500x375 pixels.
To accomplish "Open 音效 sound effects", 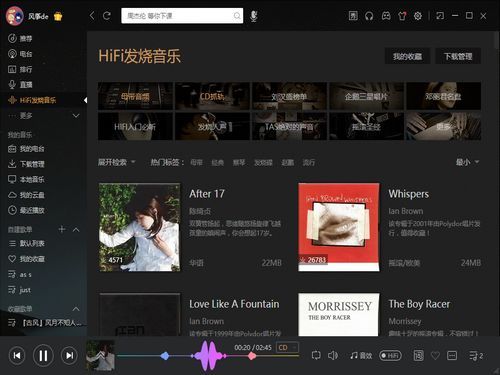I will click(361, 356).
